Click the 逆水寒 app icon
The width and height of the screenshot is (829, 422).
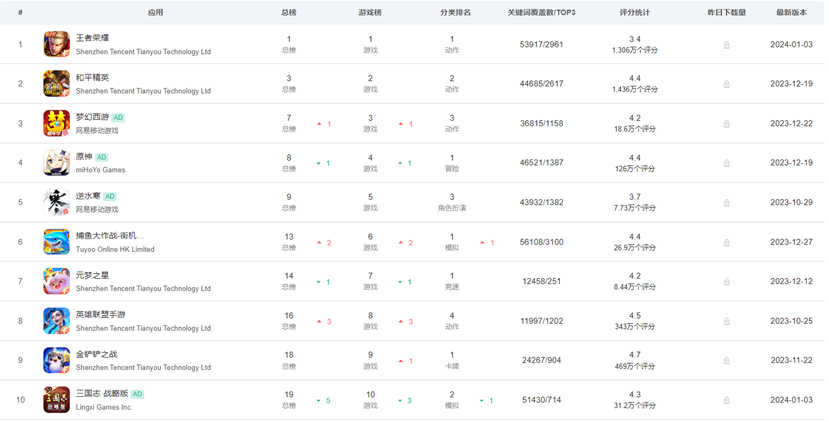pyautogui.click(x=56, y=202)
